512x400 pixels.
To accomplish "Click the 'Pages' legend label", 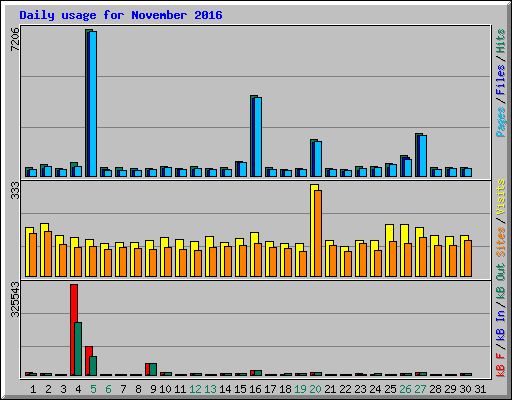I will tap(500, 122).
